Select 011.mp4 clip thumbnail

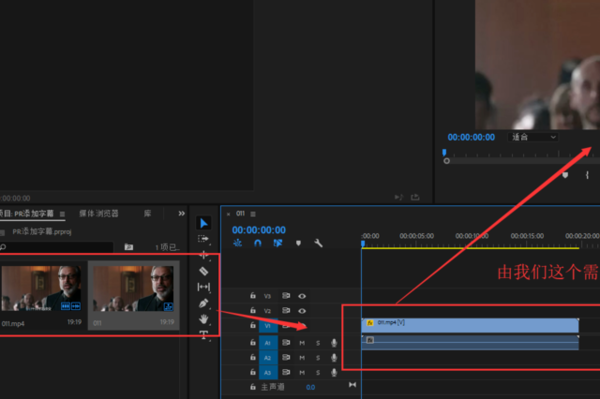tap(41, 288)
